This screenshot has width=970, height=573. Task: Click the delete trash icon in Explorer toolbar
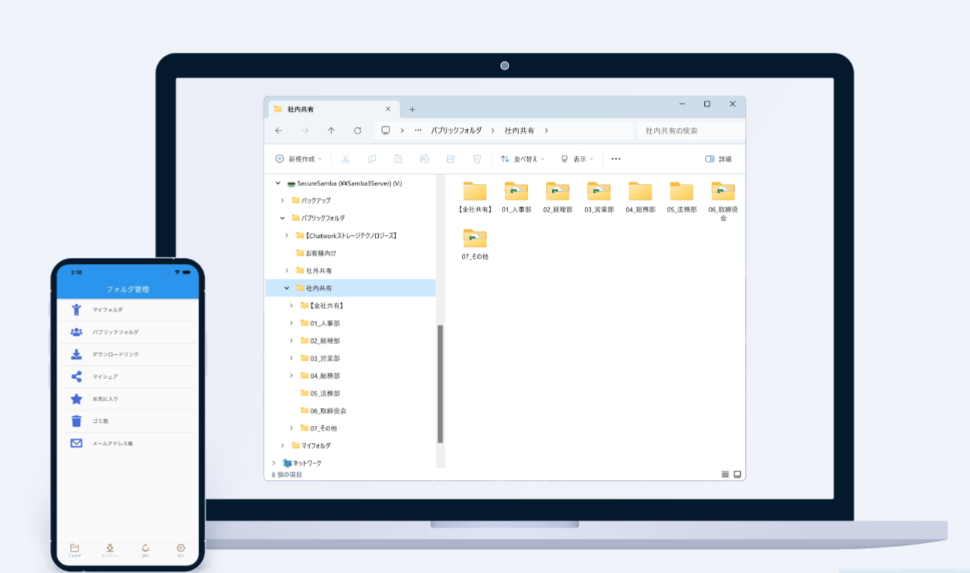point(477,159)
